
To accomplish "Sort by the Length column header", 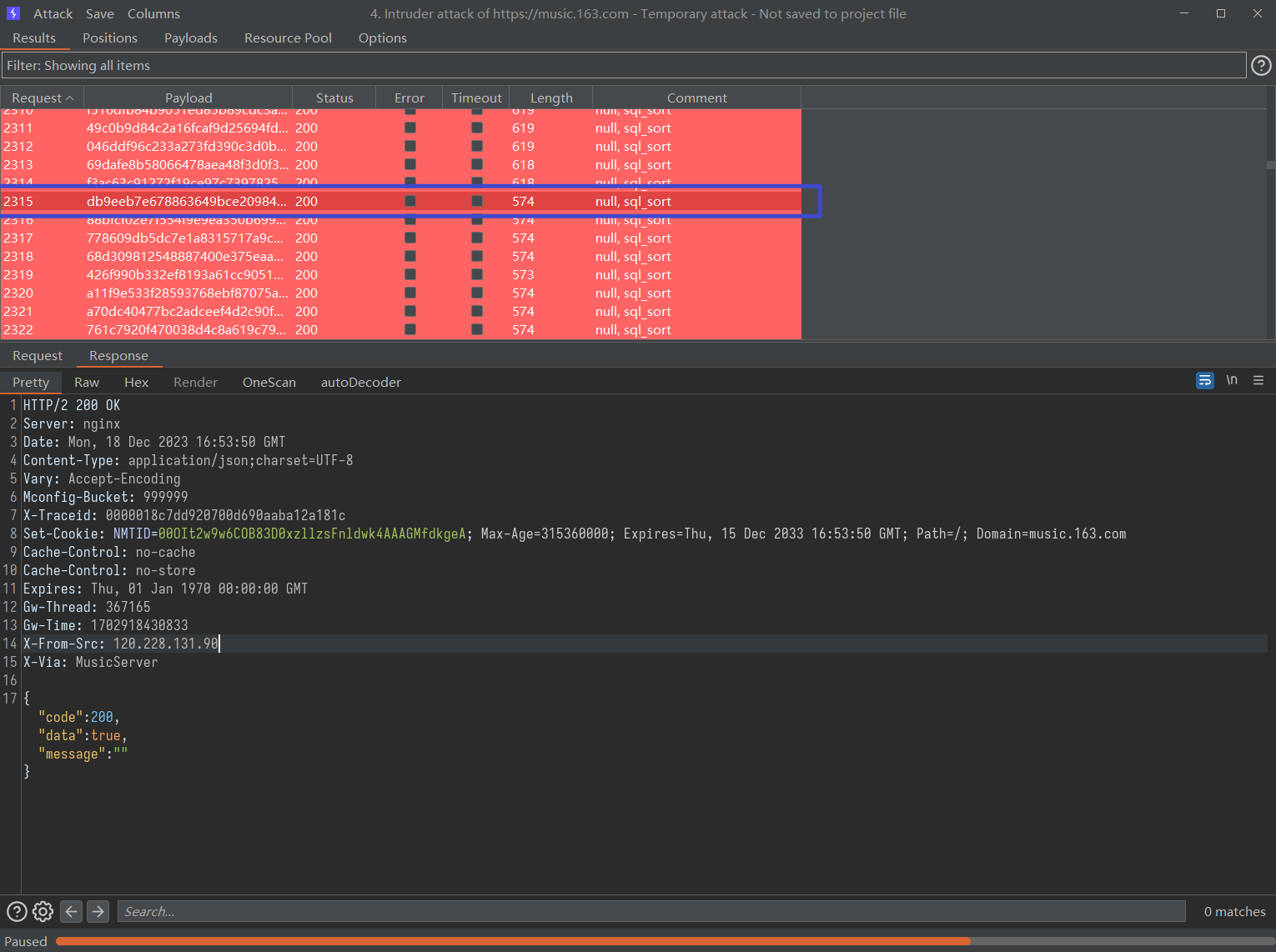I will pyautogui.click(x=551, y=98).
